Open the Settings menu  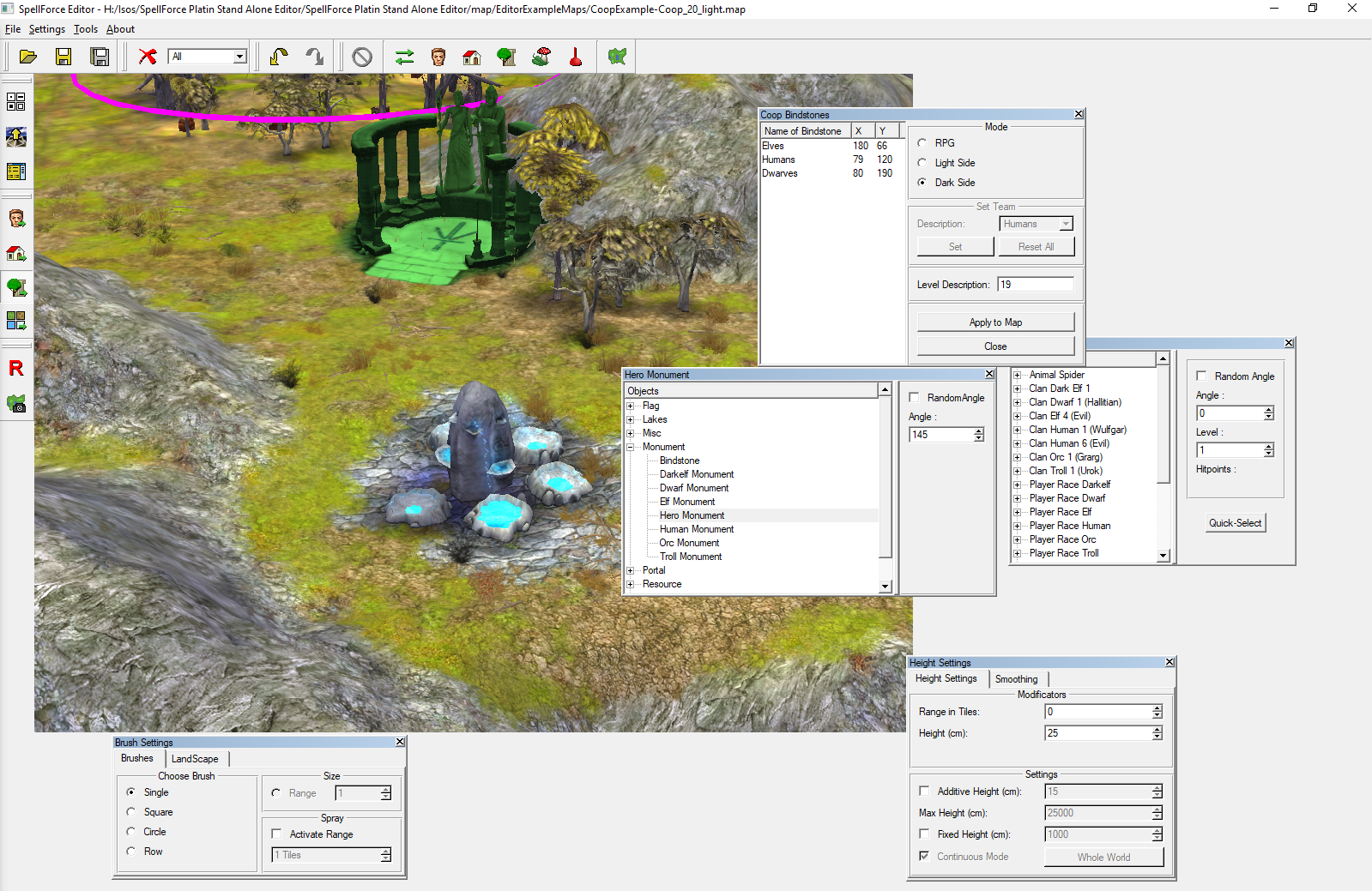pyautogui.click(x=47, y=29)
